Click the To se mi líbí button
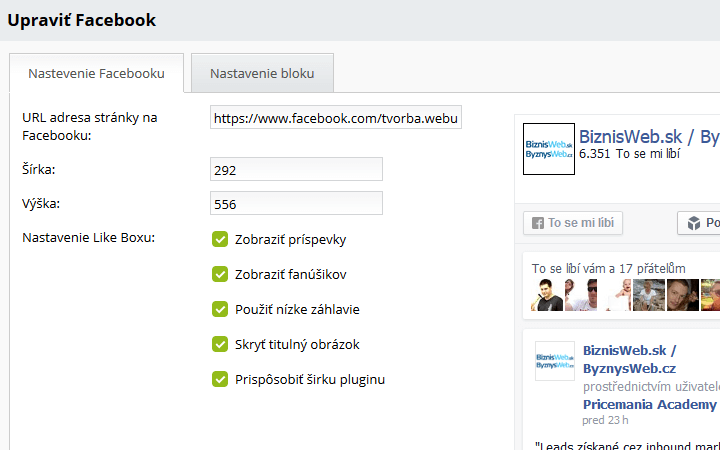 [573, 223]
